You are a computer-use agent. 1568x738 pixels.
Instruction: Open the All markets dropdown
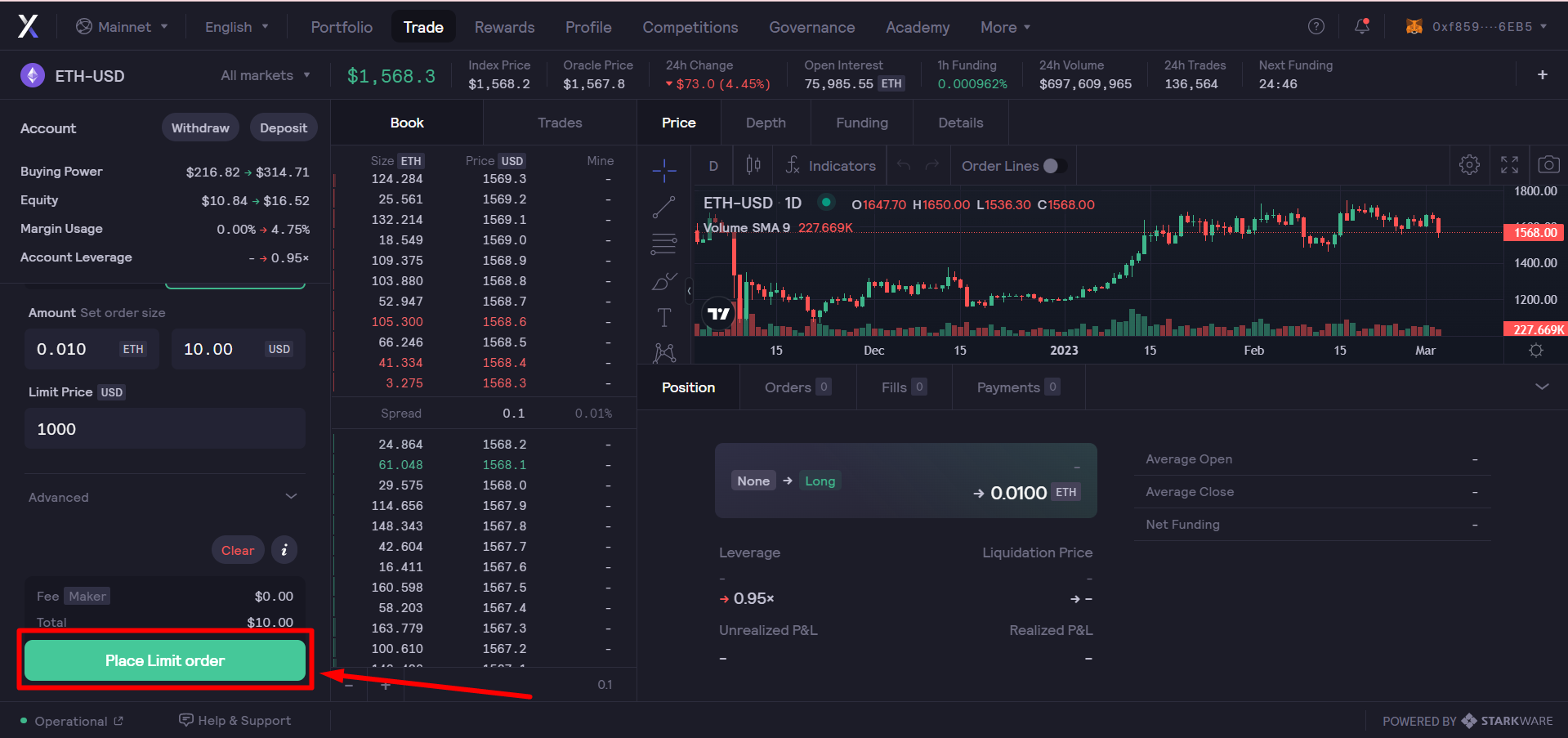tap(266, 75)
